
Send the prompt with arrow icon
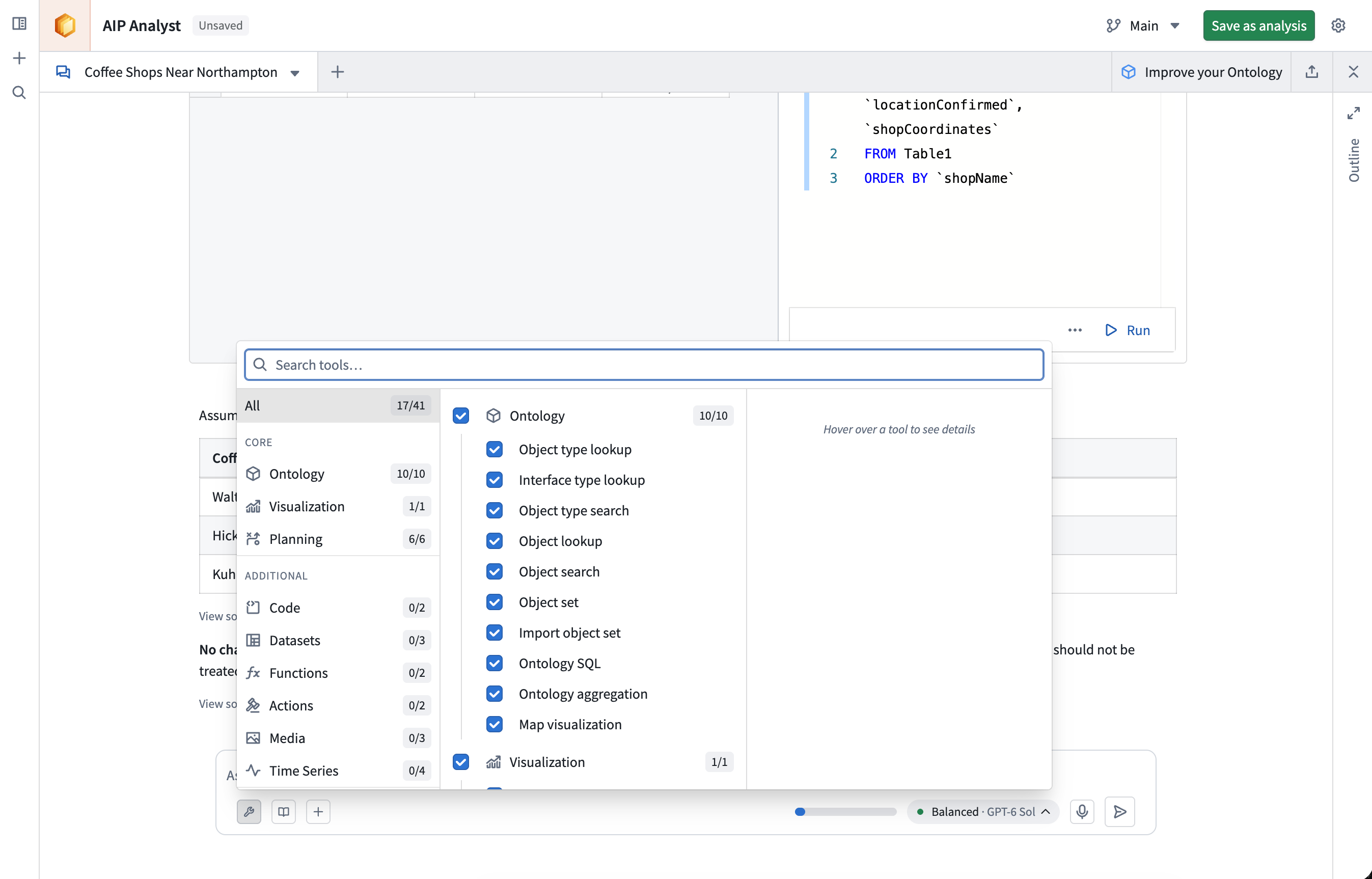pos(1120,812)
